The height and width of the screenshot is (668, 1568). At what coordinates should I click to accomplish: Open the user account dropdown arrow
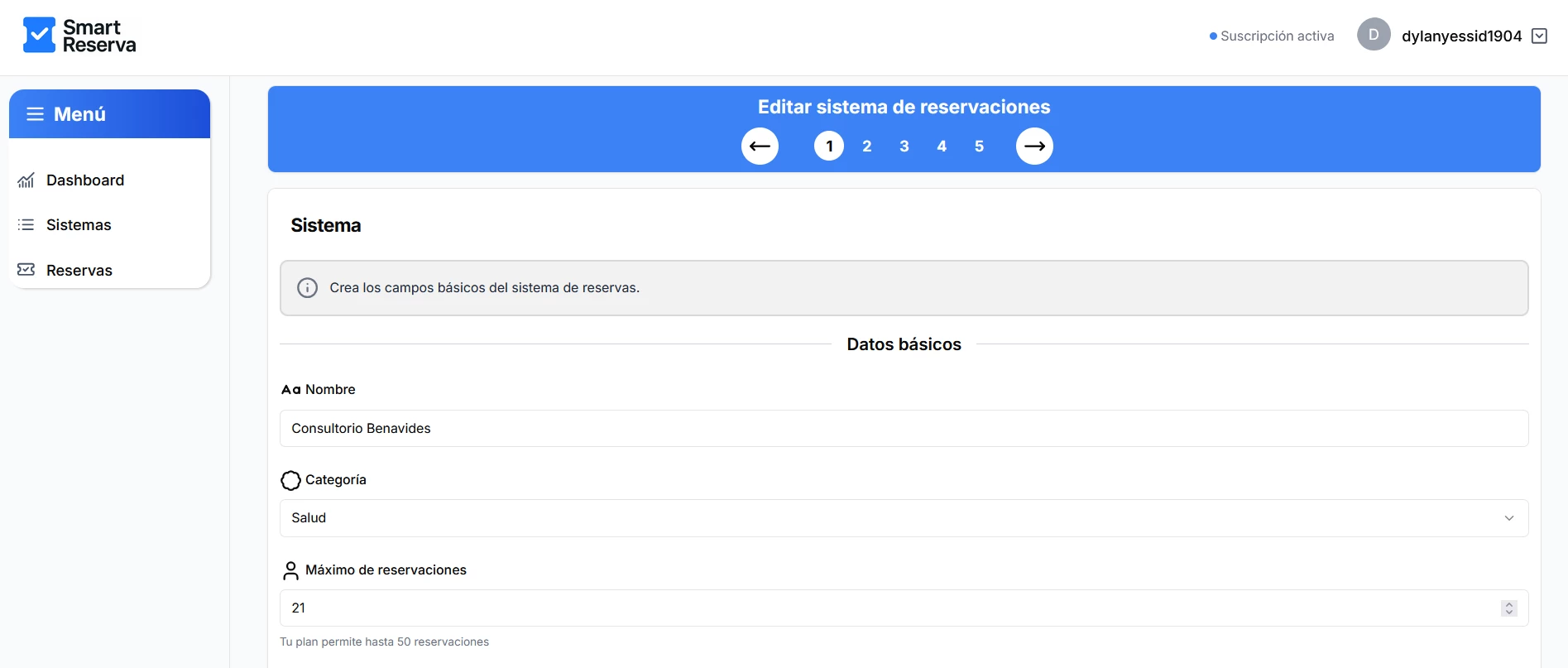1539,36
